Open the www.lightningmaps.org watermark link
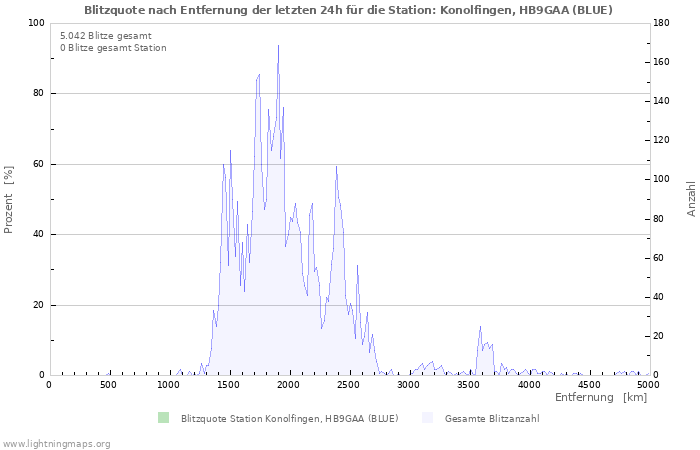This screenshot has width=700, height=450. 56,443
